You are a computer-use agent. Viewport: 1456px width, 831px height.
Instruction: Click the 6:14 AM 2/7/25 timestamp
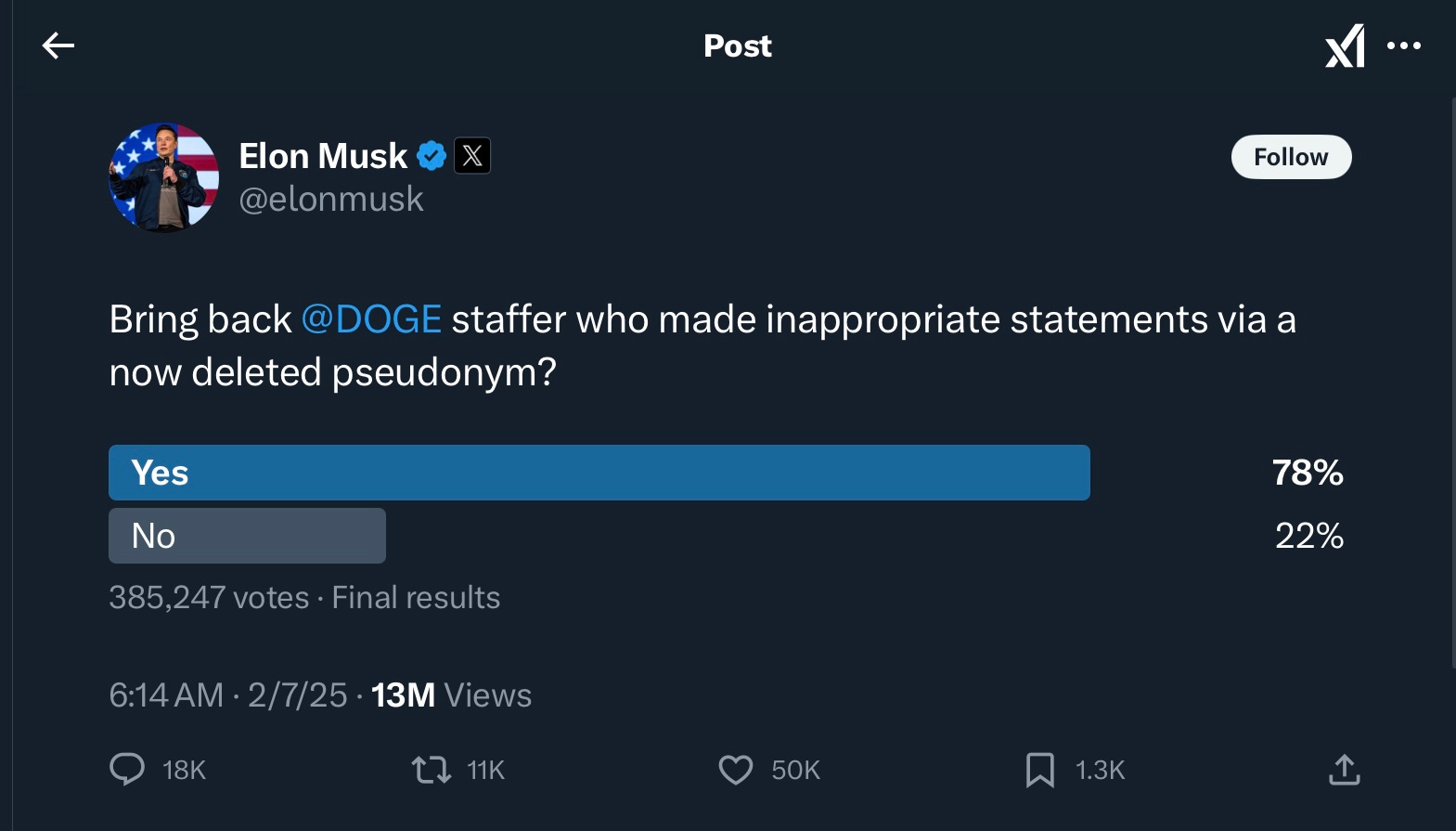tap(227, 695)
